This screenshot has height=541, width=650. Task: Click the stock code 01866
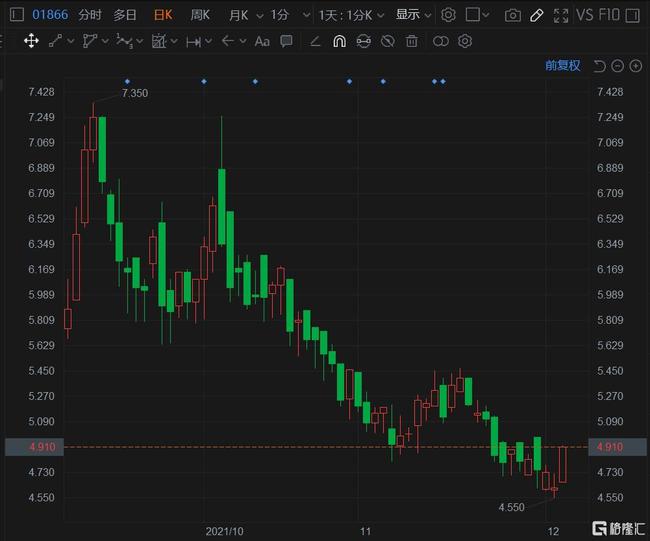pyautogui.click(x=50, y=15)
